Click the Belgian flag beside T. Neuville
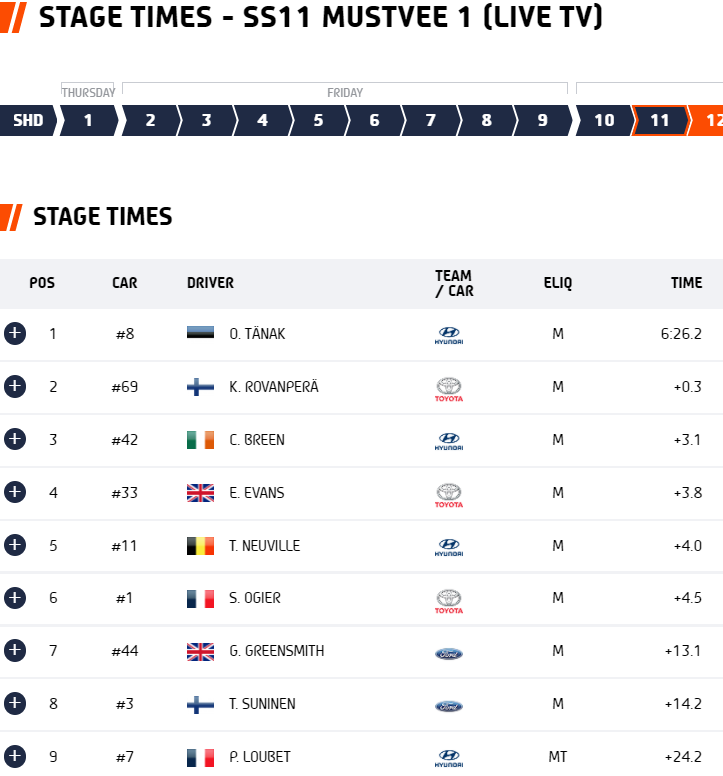 (x=200, y=545)
